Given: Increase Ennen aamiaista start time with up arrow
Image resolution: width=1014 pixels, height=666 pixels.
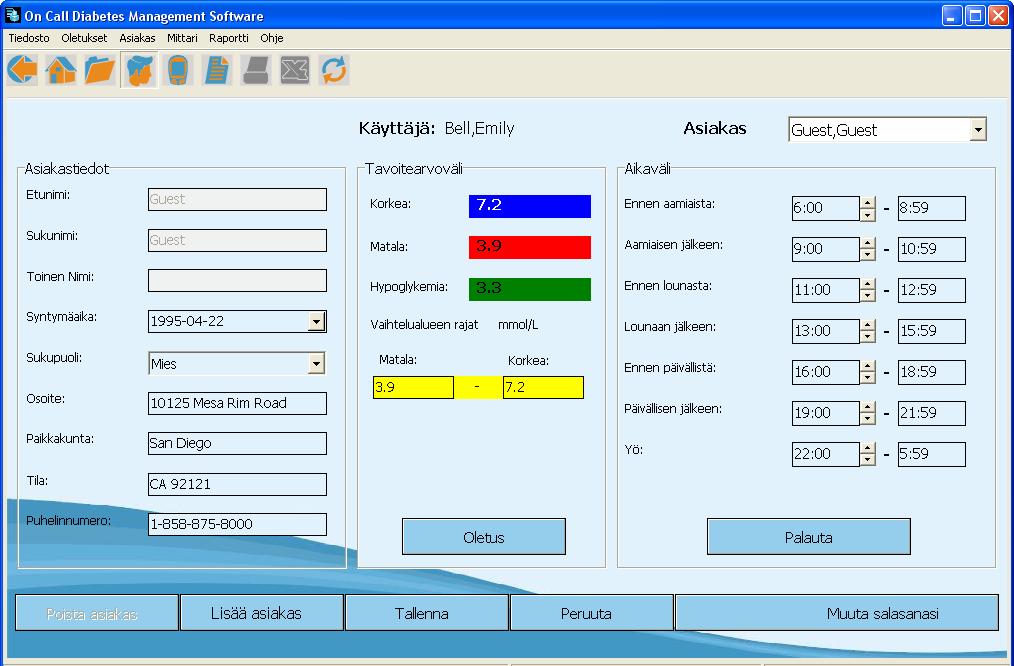Looking at the screenshot, I should tap(867, 203).
